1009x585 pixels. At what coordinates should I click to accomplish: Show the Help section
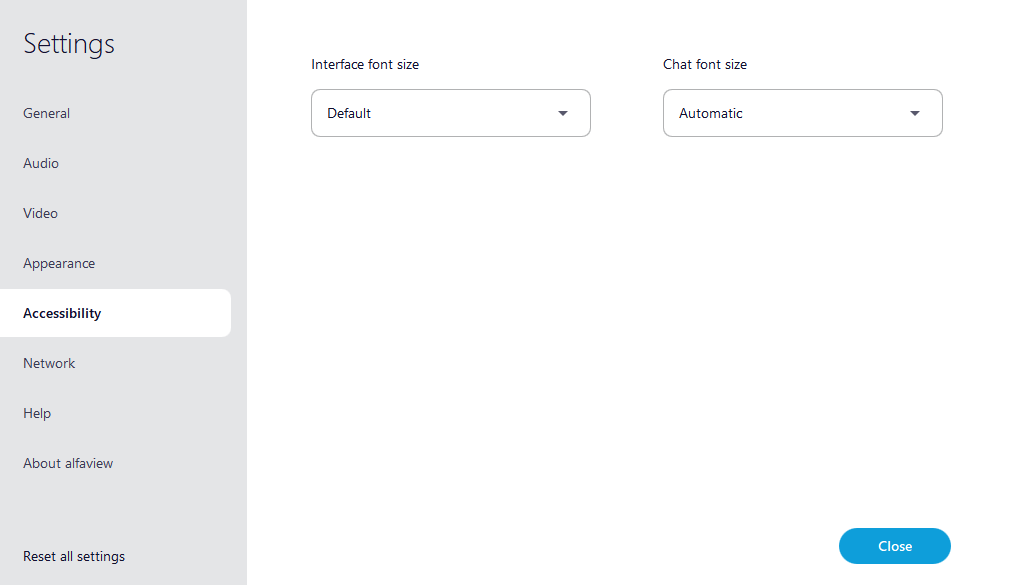click(x=37, y=413)
